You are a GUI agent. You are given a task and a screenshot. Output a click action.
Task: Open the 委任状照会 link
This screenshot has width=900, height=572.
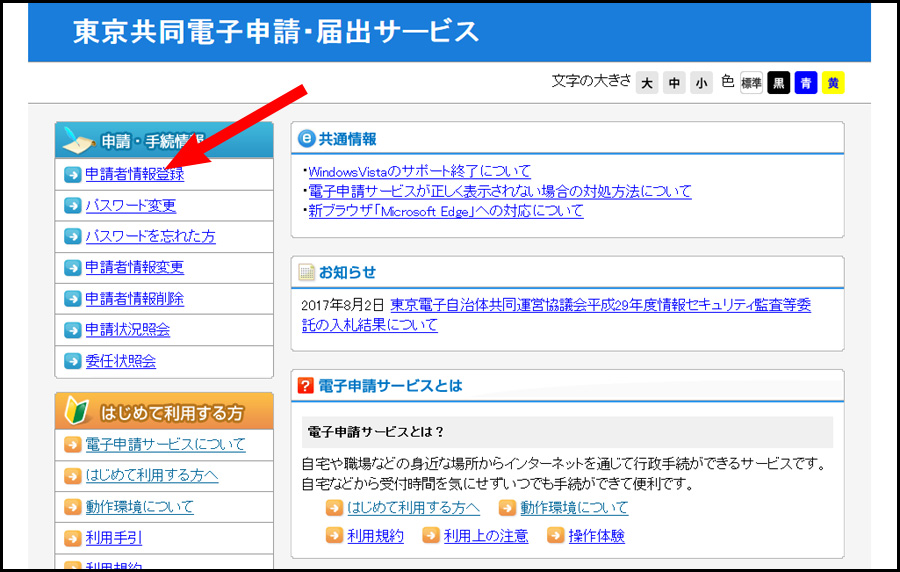pyautogui.click(x=121, y=361)
